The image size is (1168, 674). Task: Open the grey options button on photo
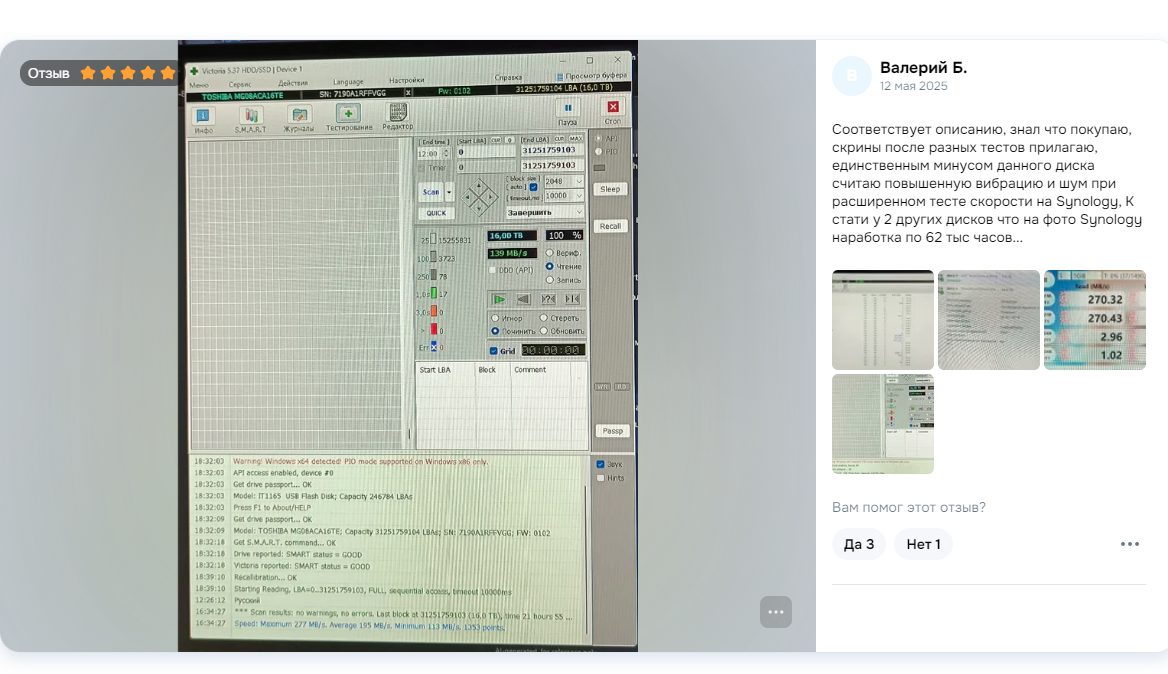click(x=775, y=612)
